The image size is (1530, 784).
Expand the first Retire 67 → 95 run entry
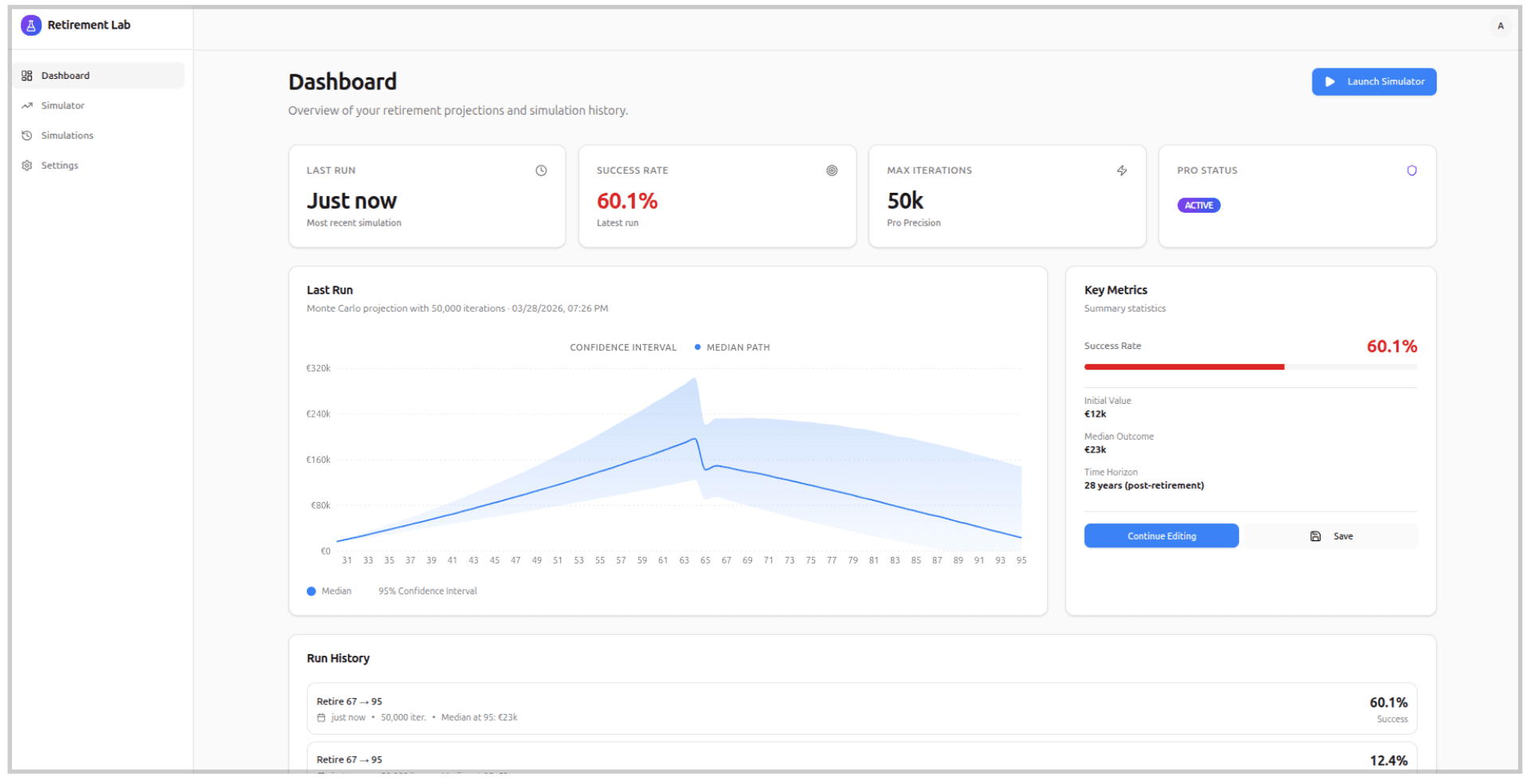click(861, 708)
